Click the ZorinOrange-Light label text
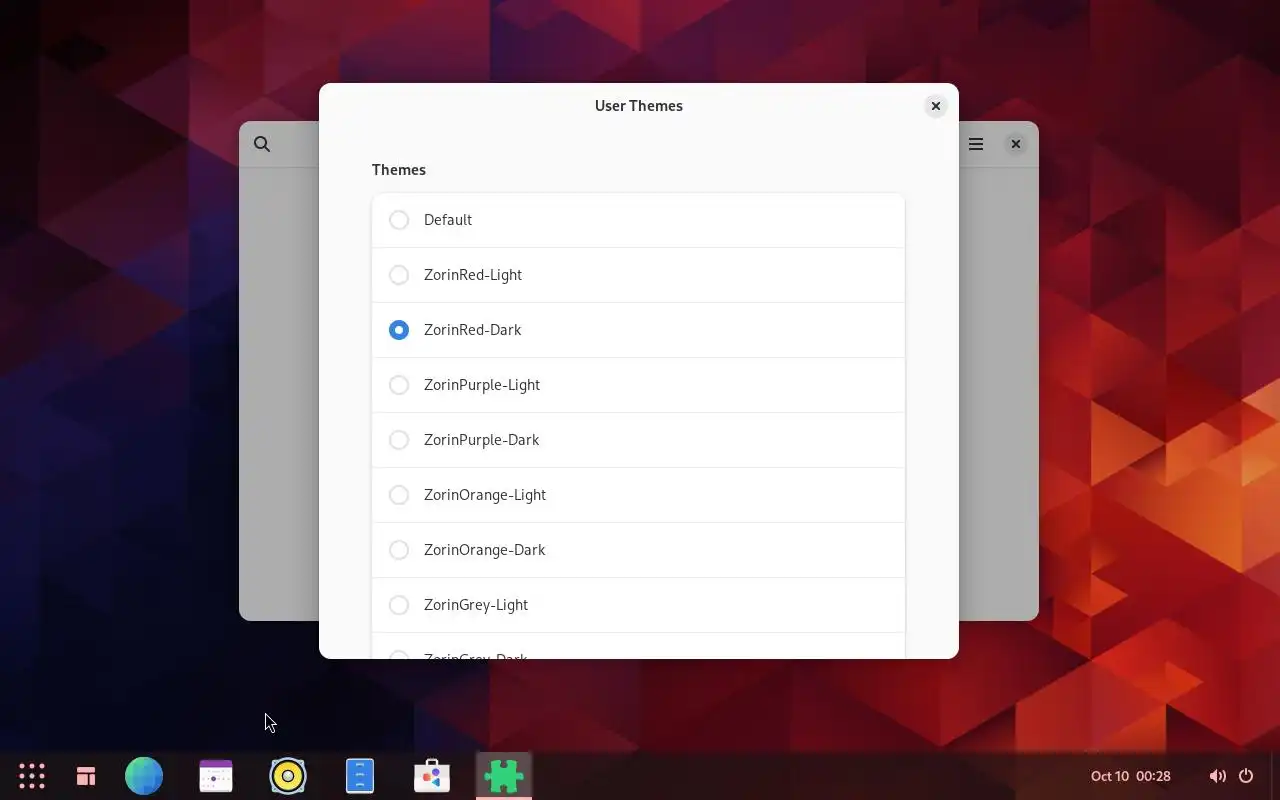 (x=484, y=495)
